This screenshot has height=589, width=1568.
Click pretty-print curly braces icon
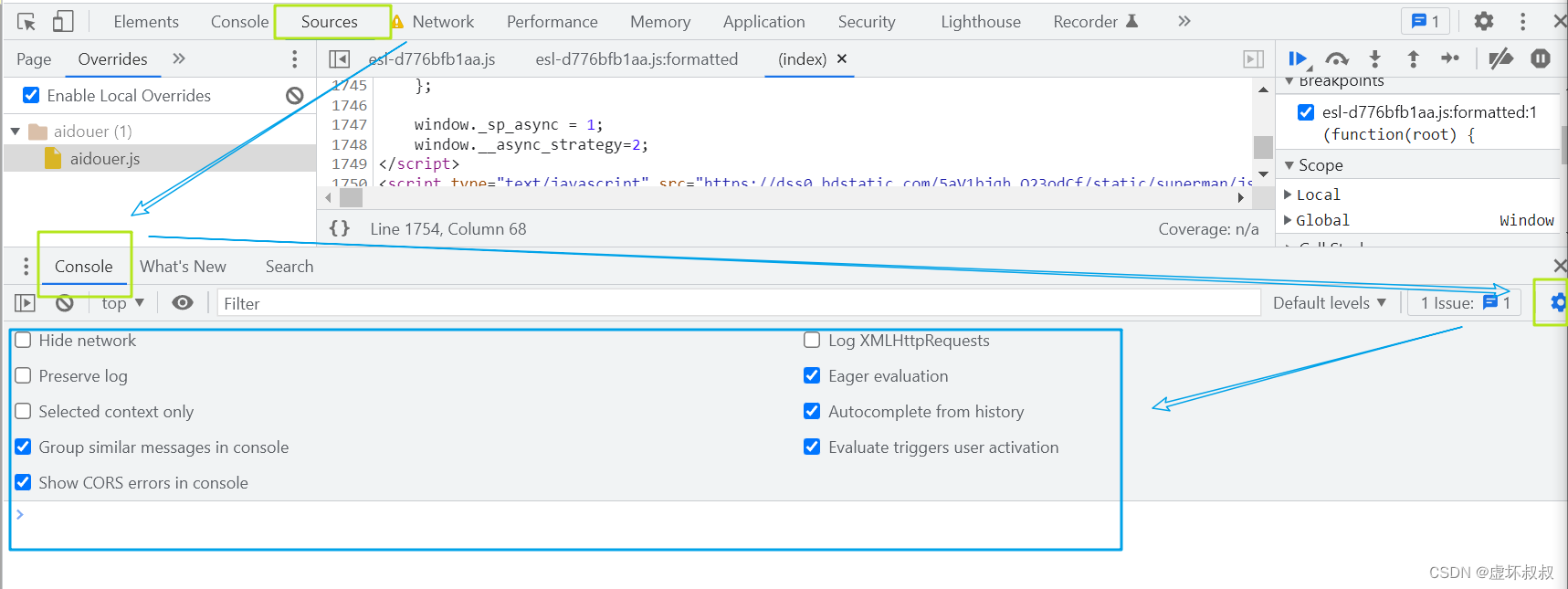(340, 228)
